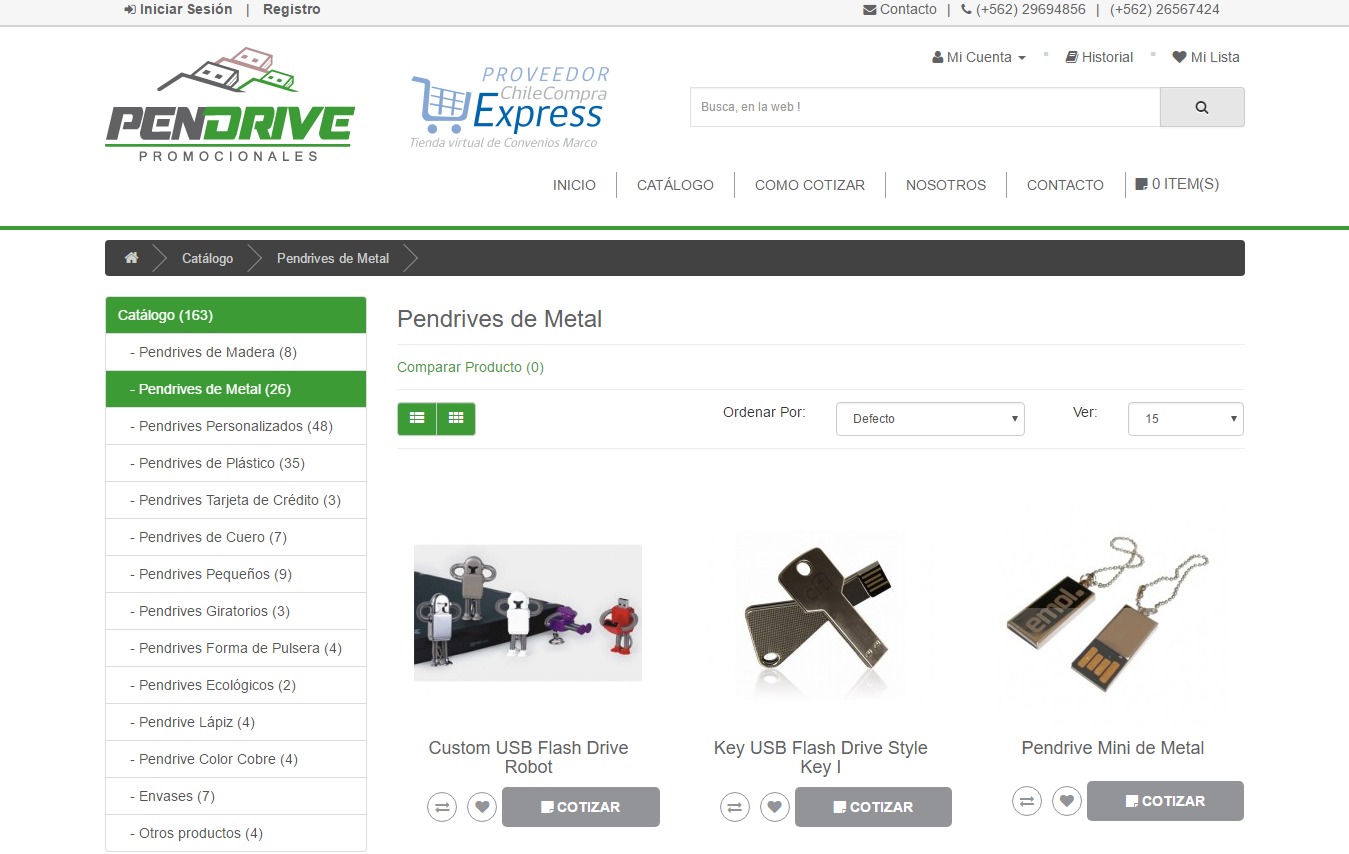Open COMO COTIZAR menu item
Image resolution: width=1349 pixels, height=854 pixels.
(810, 185)
